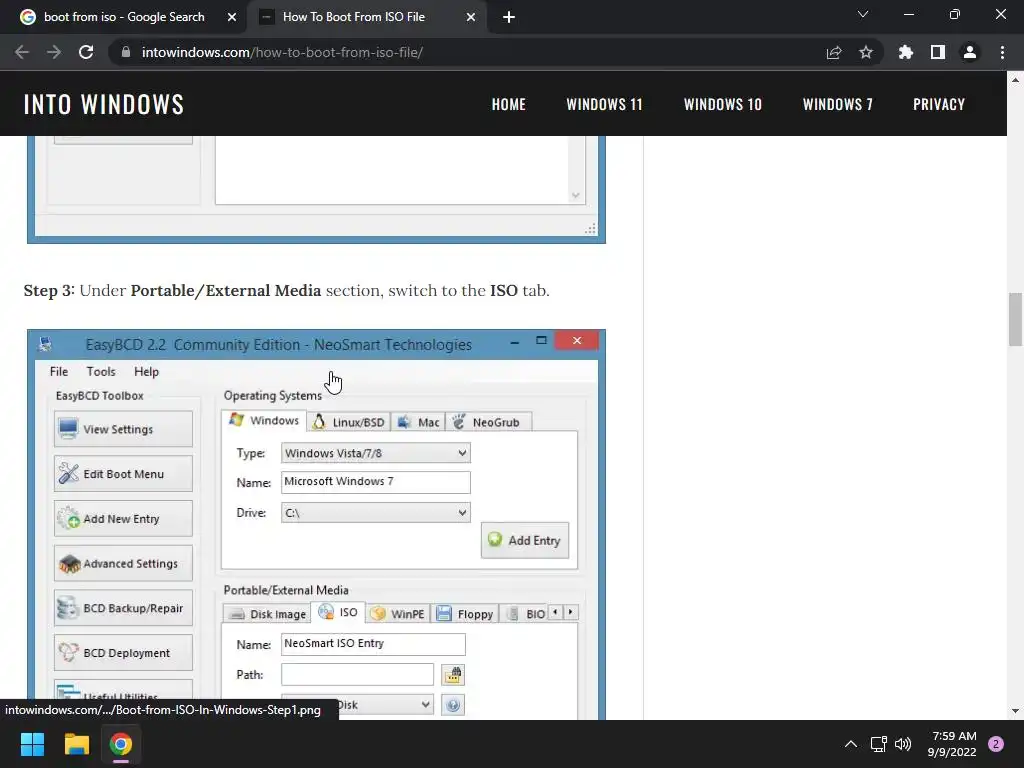Screen dimensions: 1024x768
Task: Click the address bar URL
Action: pos(282,52)
